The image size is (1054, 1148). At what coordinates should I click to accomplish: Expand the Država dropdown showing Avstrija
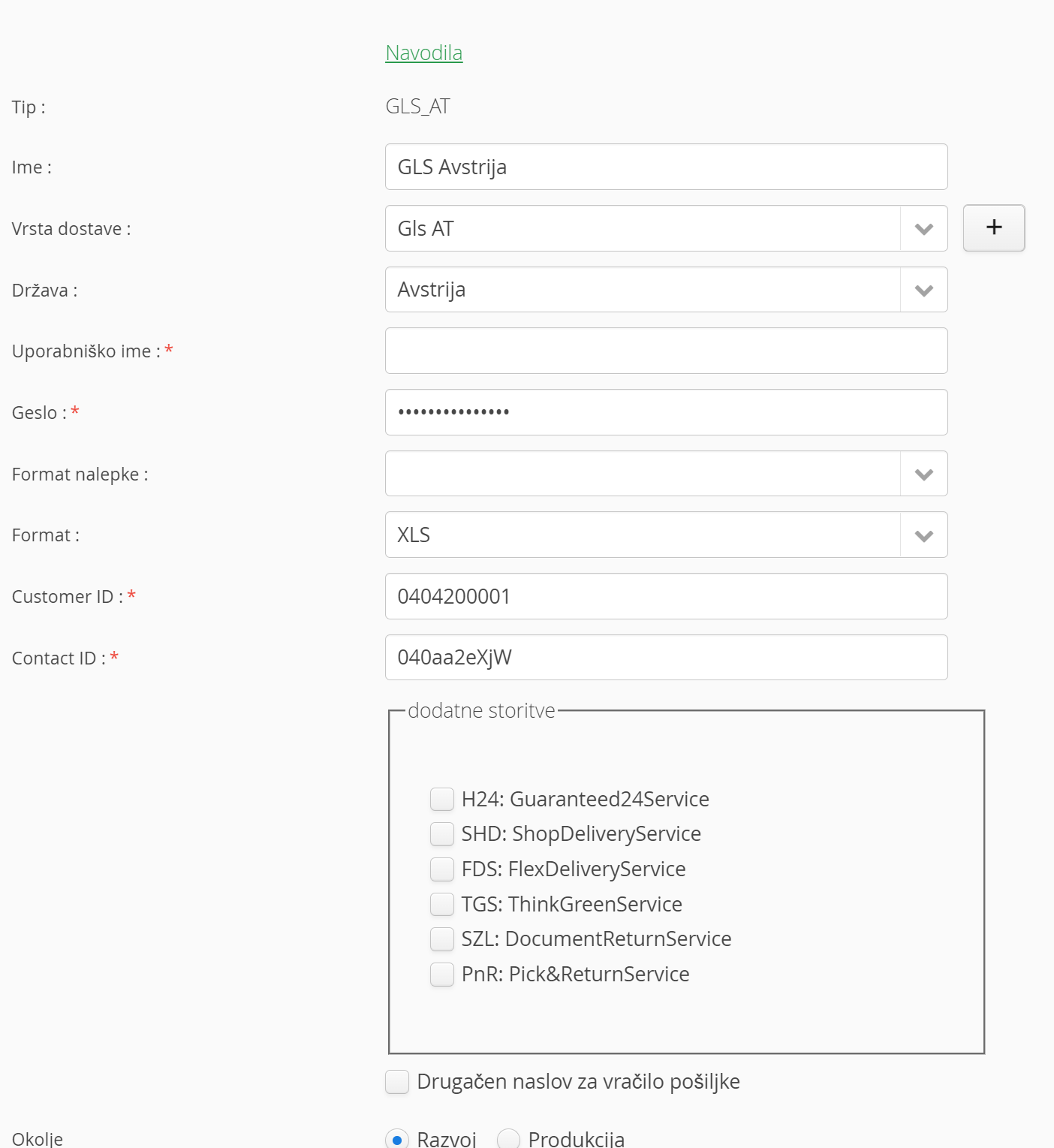tap(666, 289)
